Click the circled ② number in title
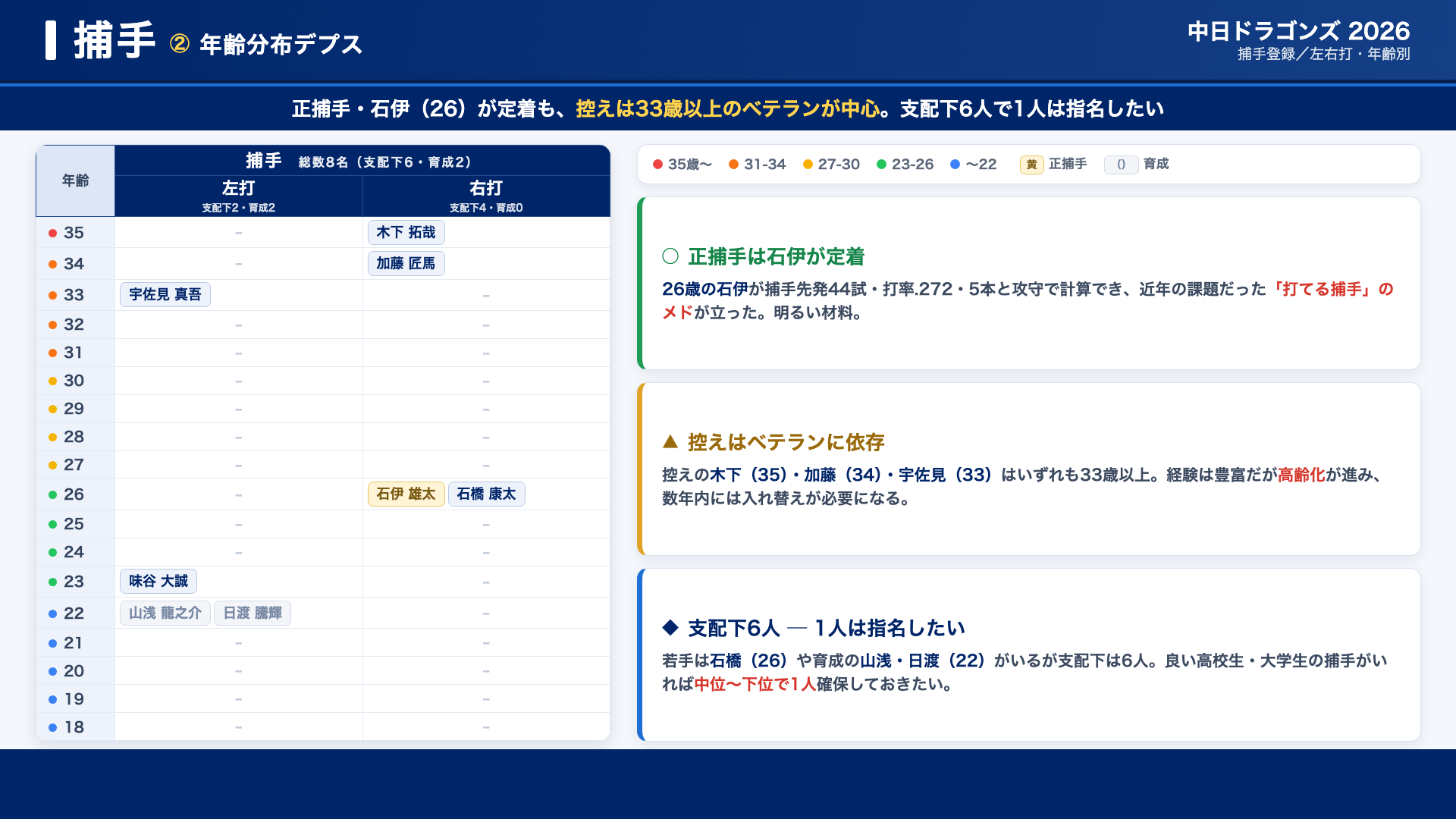 point(180,44)
